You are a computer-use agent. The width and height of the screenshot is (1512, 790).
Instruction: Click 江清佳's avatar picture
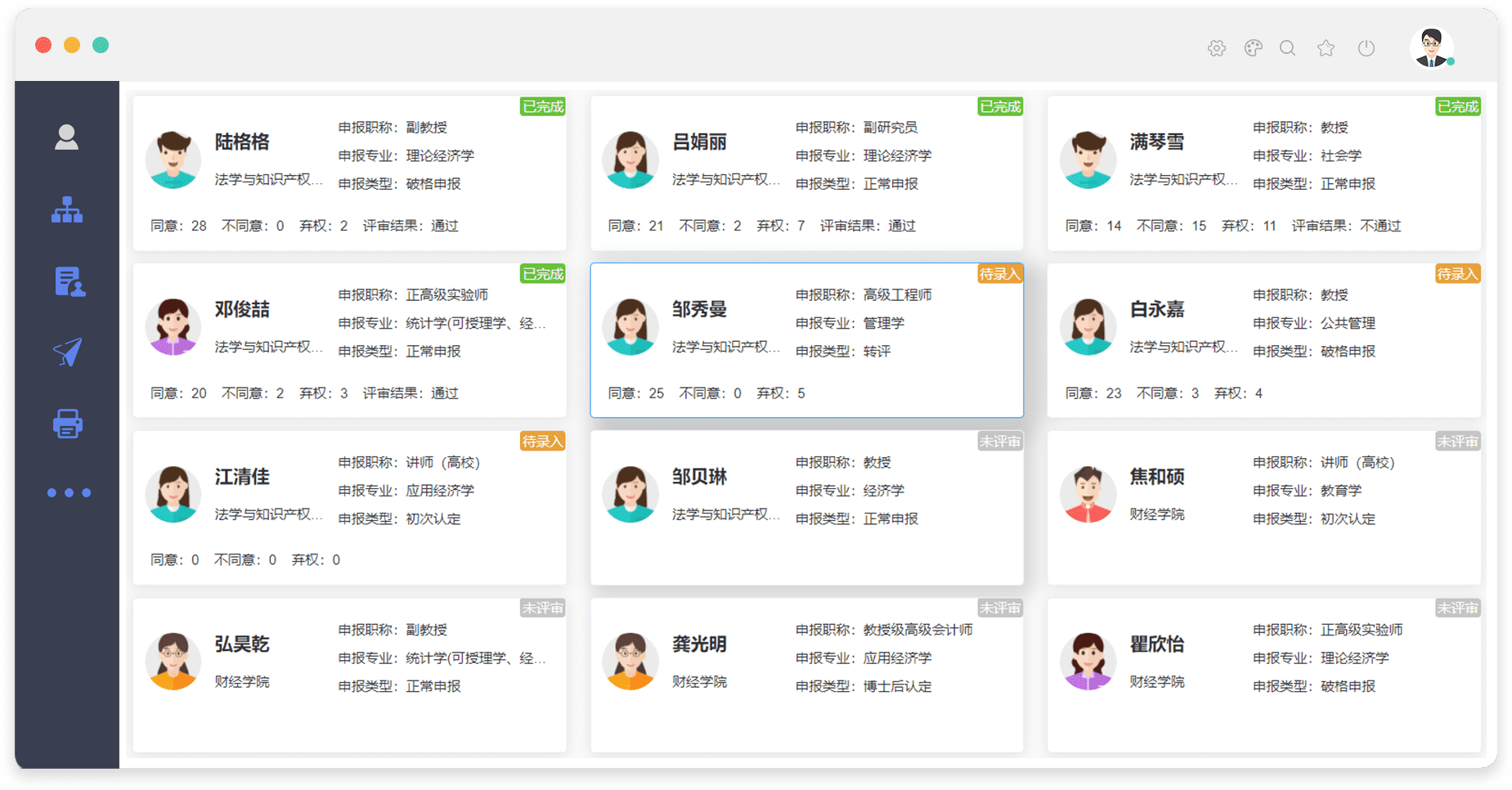click(173, 494)
